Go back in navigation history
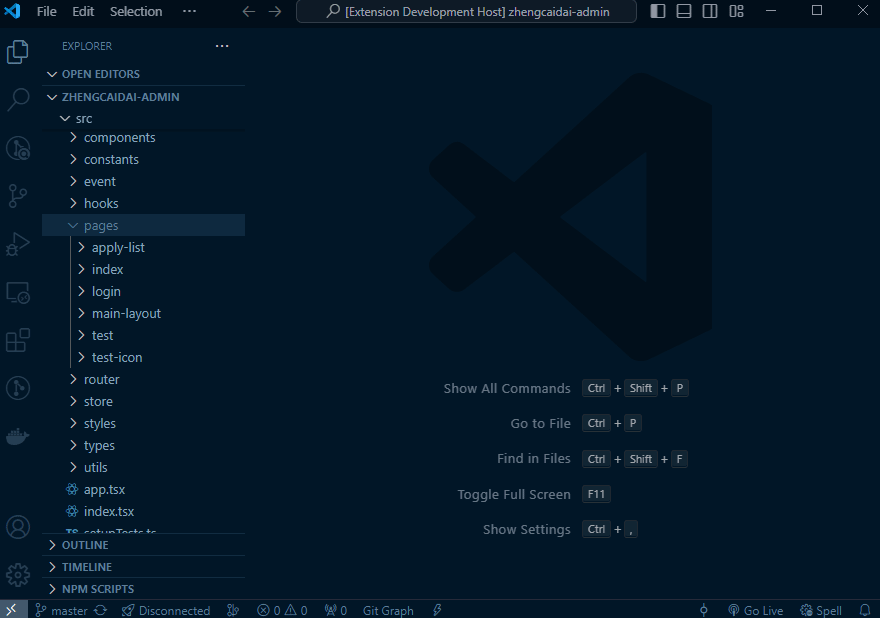The height and width of the screenshot is (618, 880). click(x=249, y=11)
